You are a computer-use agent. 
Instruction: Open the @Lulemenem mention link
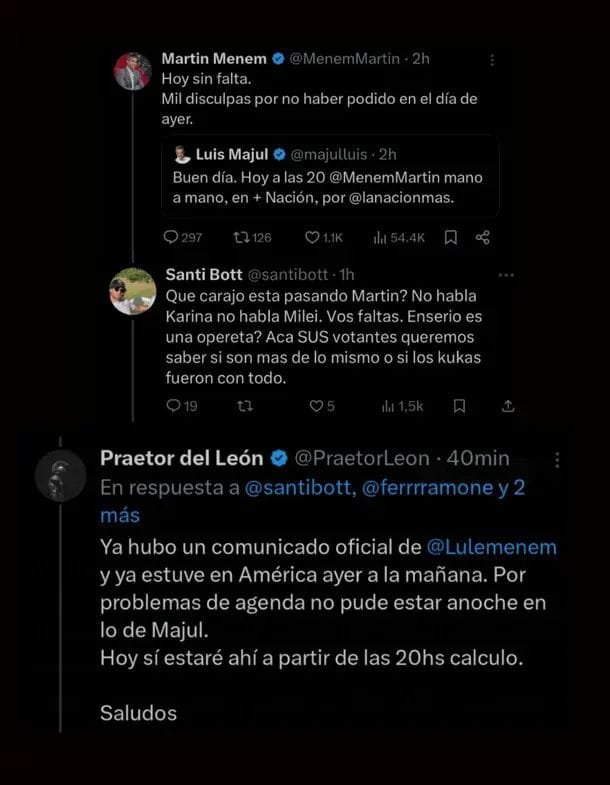click(x=492, y=547)
